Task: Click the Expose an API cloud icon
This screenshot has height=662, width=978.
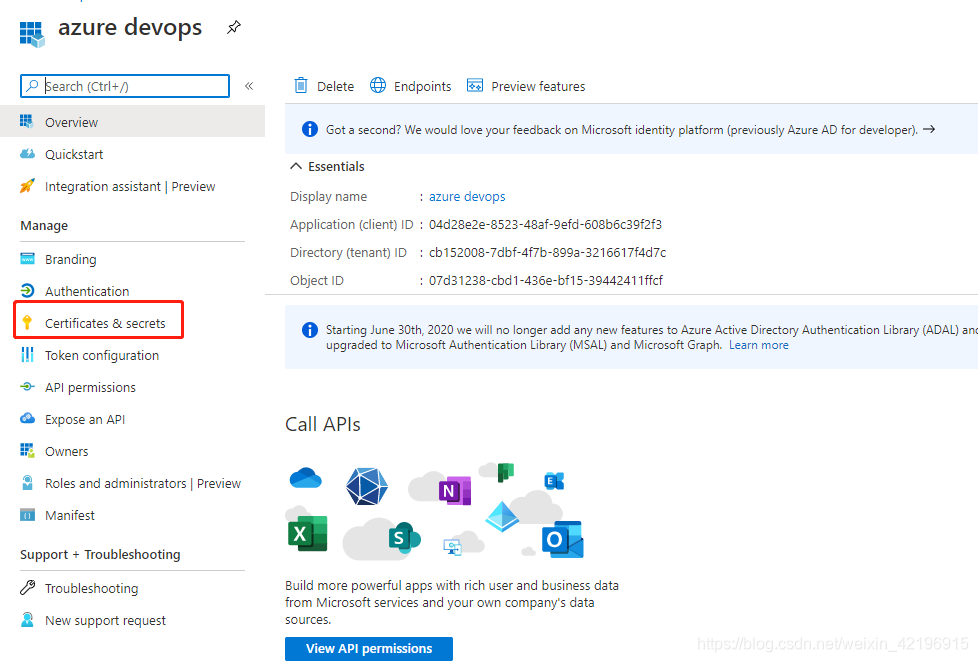Action: click(x=27, y=418)
